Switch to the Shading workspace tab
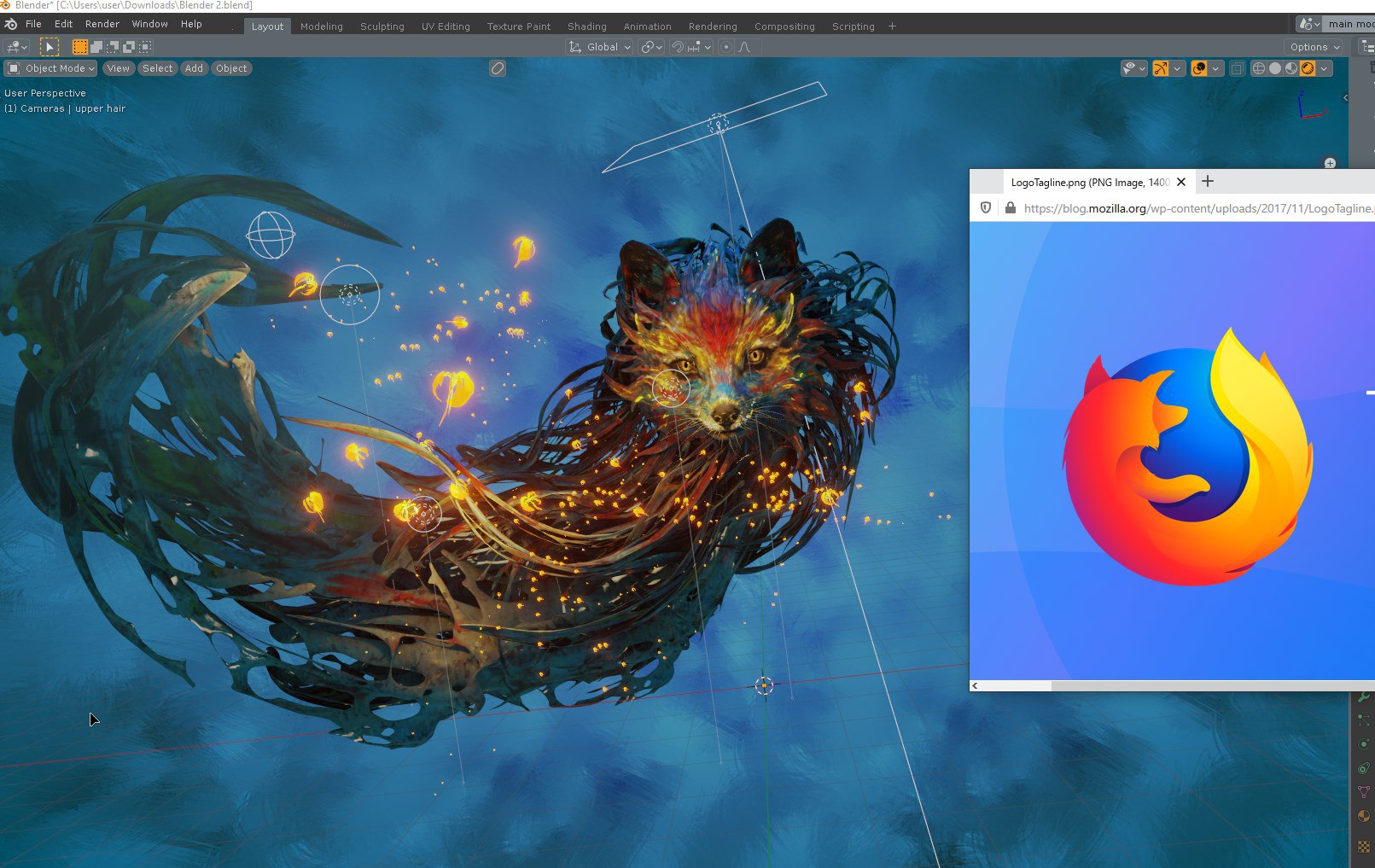This screenshot has width=1375, height=868. click(587, 26)
